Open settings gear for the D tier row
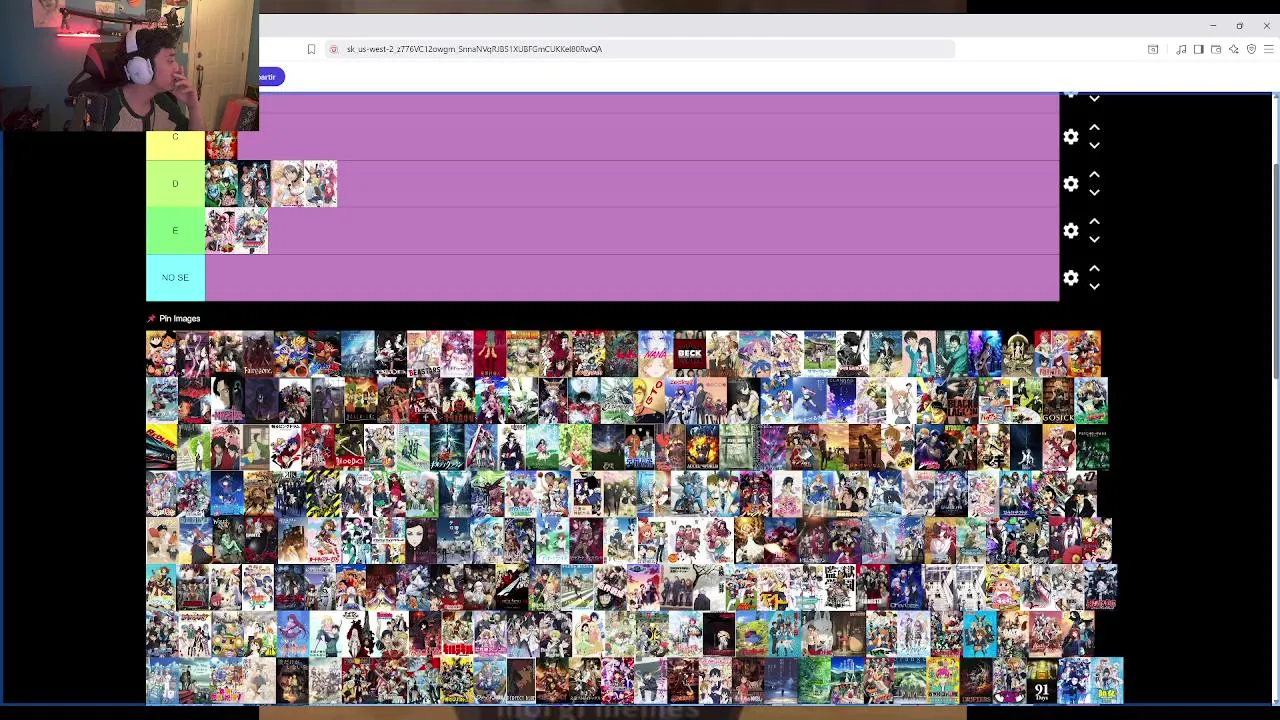 (x=1071, y=184)
